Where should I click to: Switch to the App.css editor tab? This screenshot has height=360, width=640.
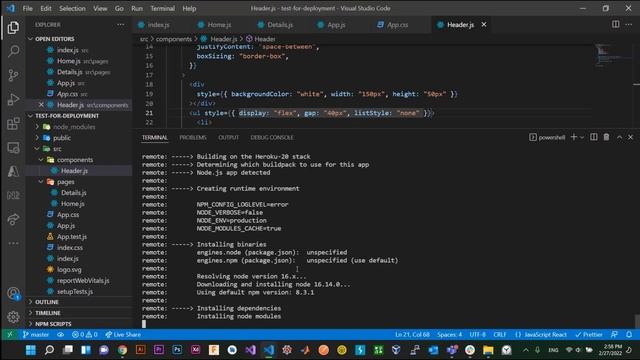(x=397, y=25)
